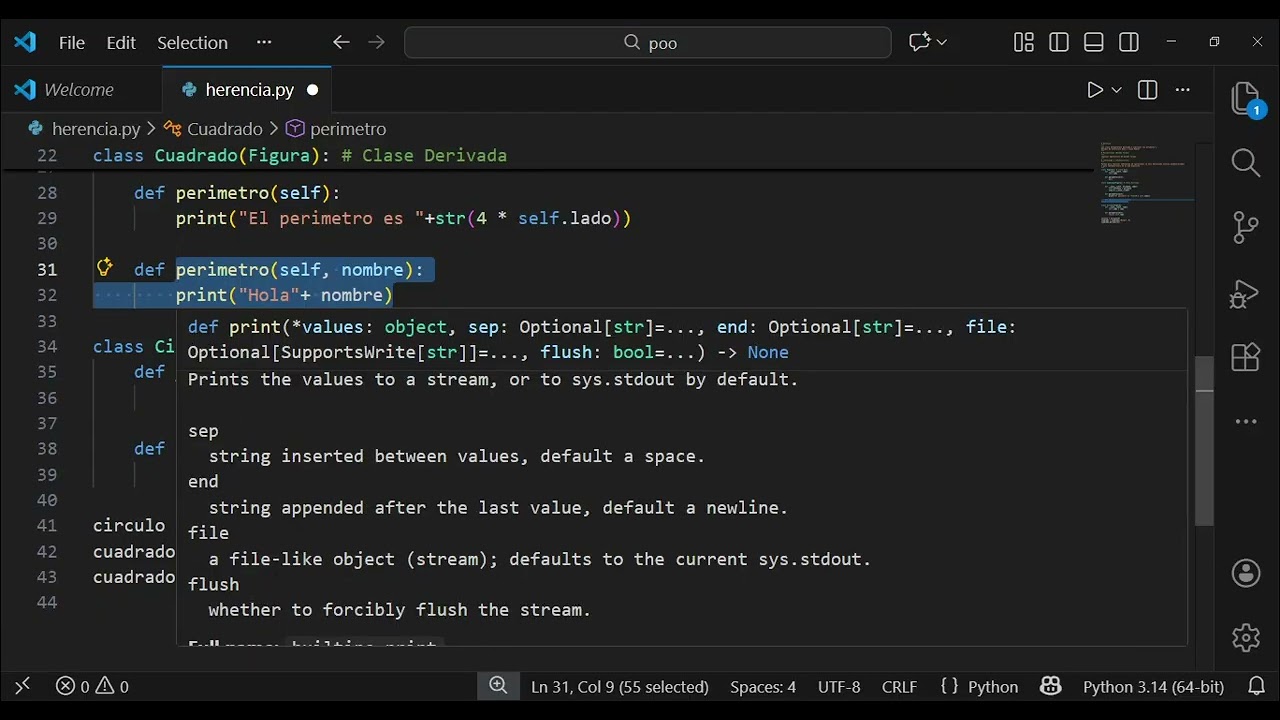Change UTF-8 file encoding
Image resolution: width=1280 pixels, height=720 pixels.
[839, 686]
